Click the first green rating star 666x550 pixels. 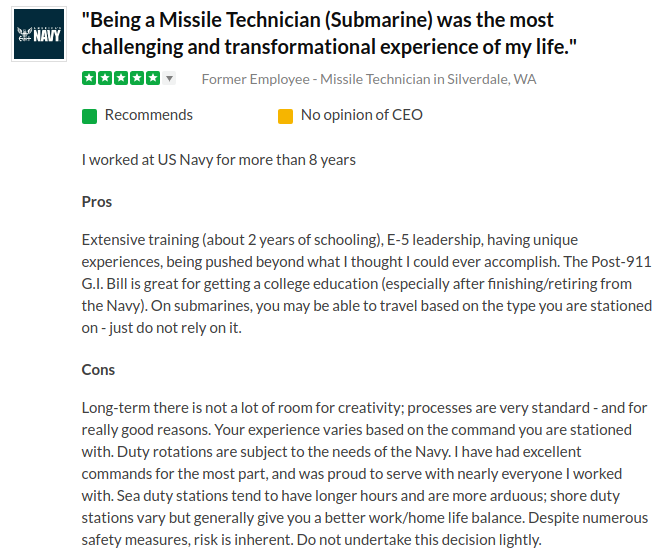[x=89, y=78]
